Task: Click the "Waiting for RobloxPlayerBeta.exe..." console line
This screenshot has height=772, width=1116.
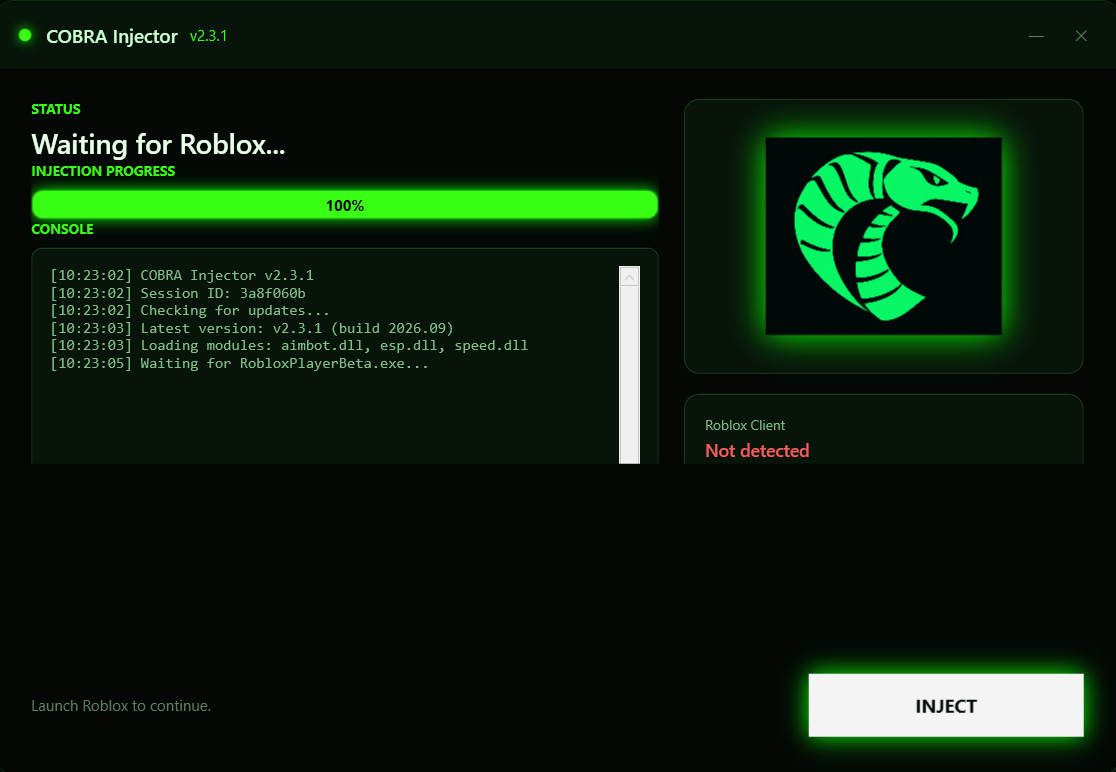Action: pos(239,363)
